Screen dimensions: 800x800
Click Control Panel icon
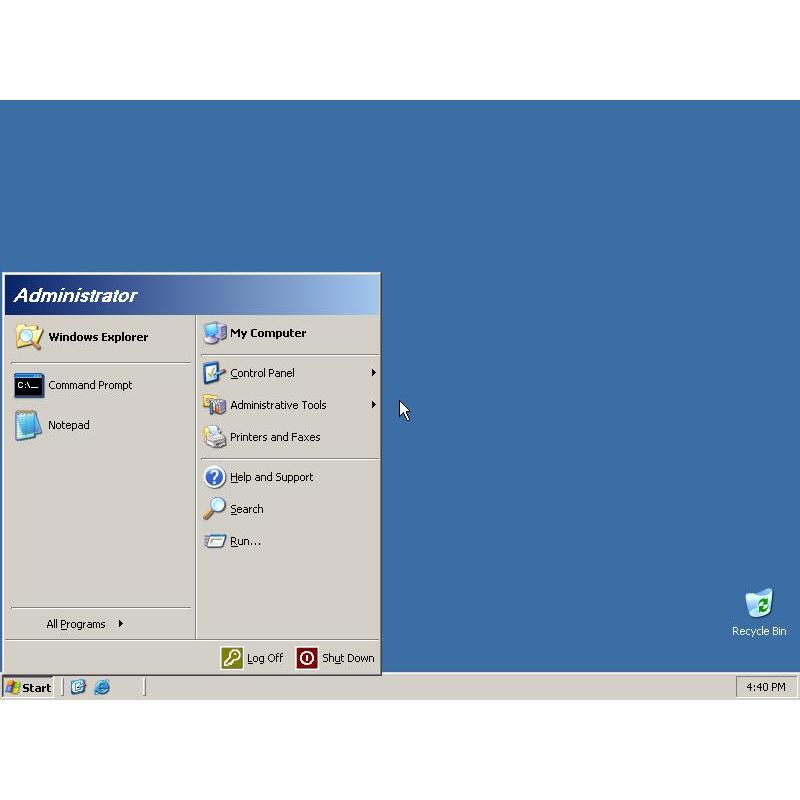pos(214,373)
